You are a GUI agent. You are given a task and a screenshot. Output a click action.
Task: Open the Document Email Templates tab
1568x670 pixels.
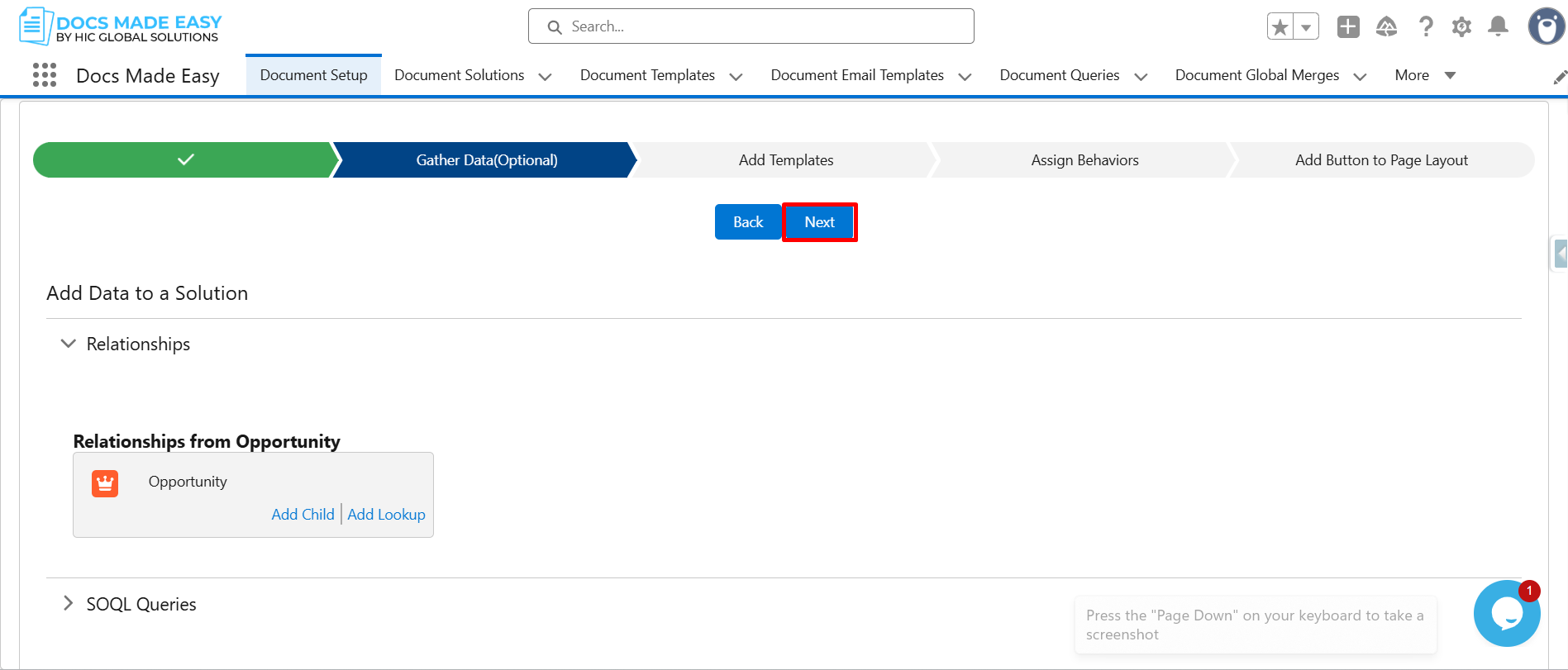pos(857,75)
